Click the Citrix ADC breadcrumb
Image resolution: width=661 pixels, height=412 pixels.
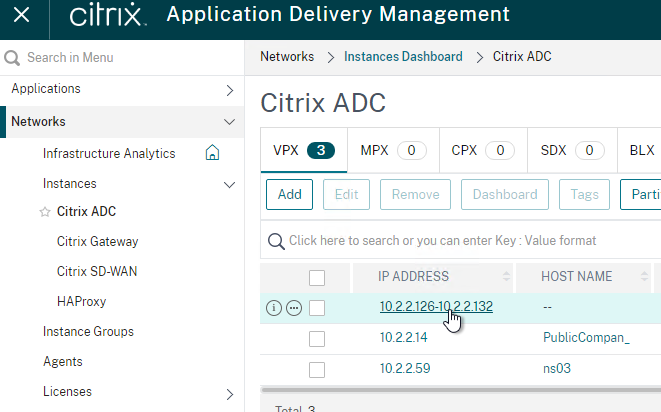coord(522,57)
